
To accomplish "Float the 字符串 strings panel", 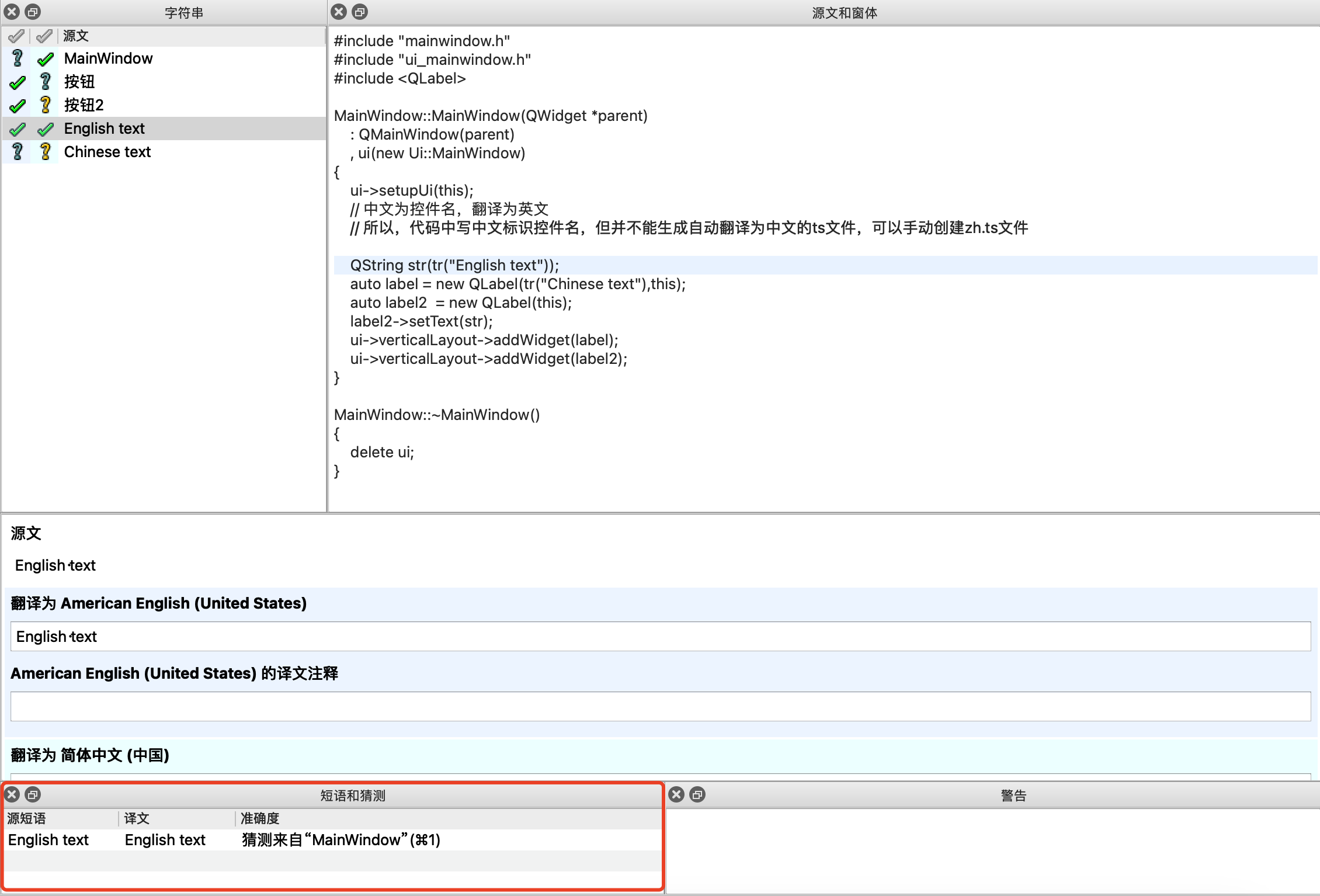I will click(x=33, y=12).
